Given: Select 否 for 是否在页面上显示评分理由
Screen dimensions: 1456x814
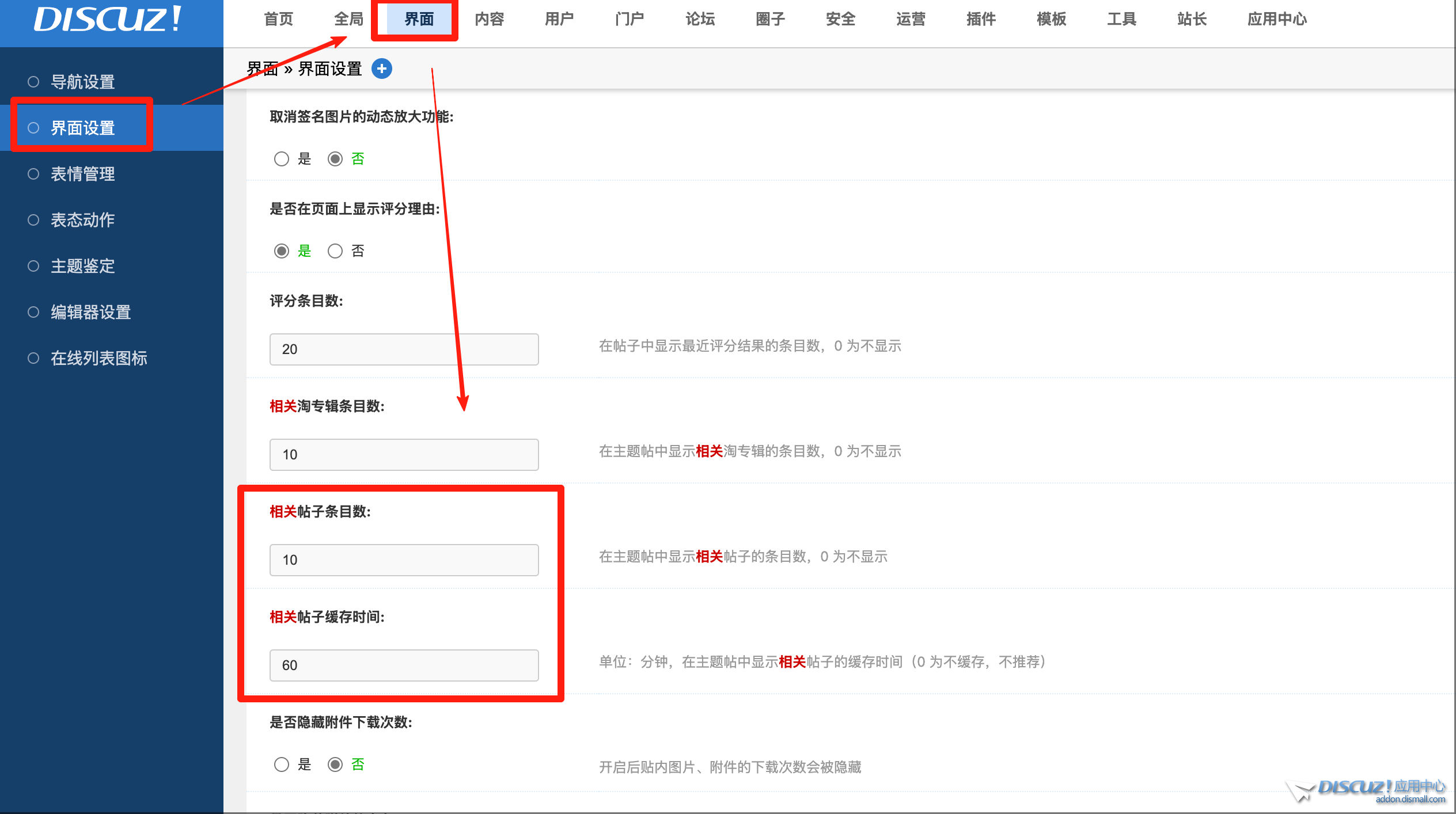Looking at the screenshot, I should click(335, 251).
